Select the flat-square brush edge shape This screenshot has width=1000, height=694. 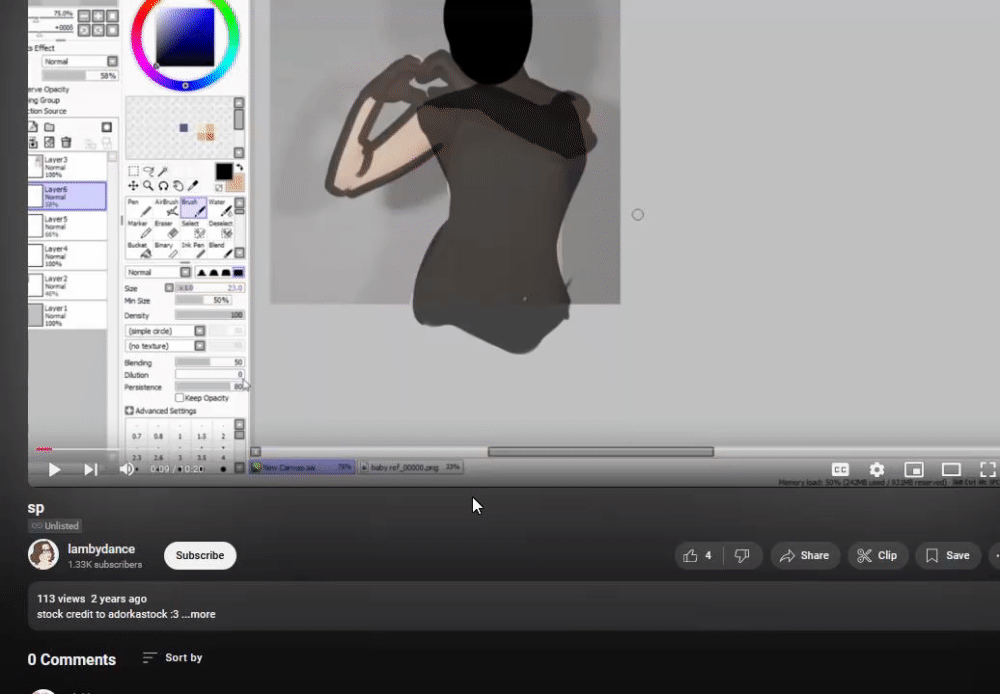click(238, 272)
